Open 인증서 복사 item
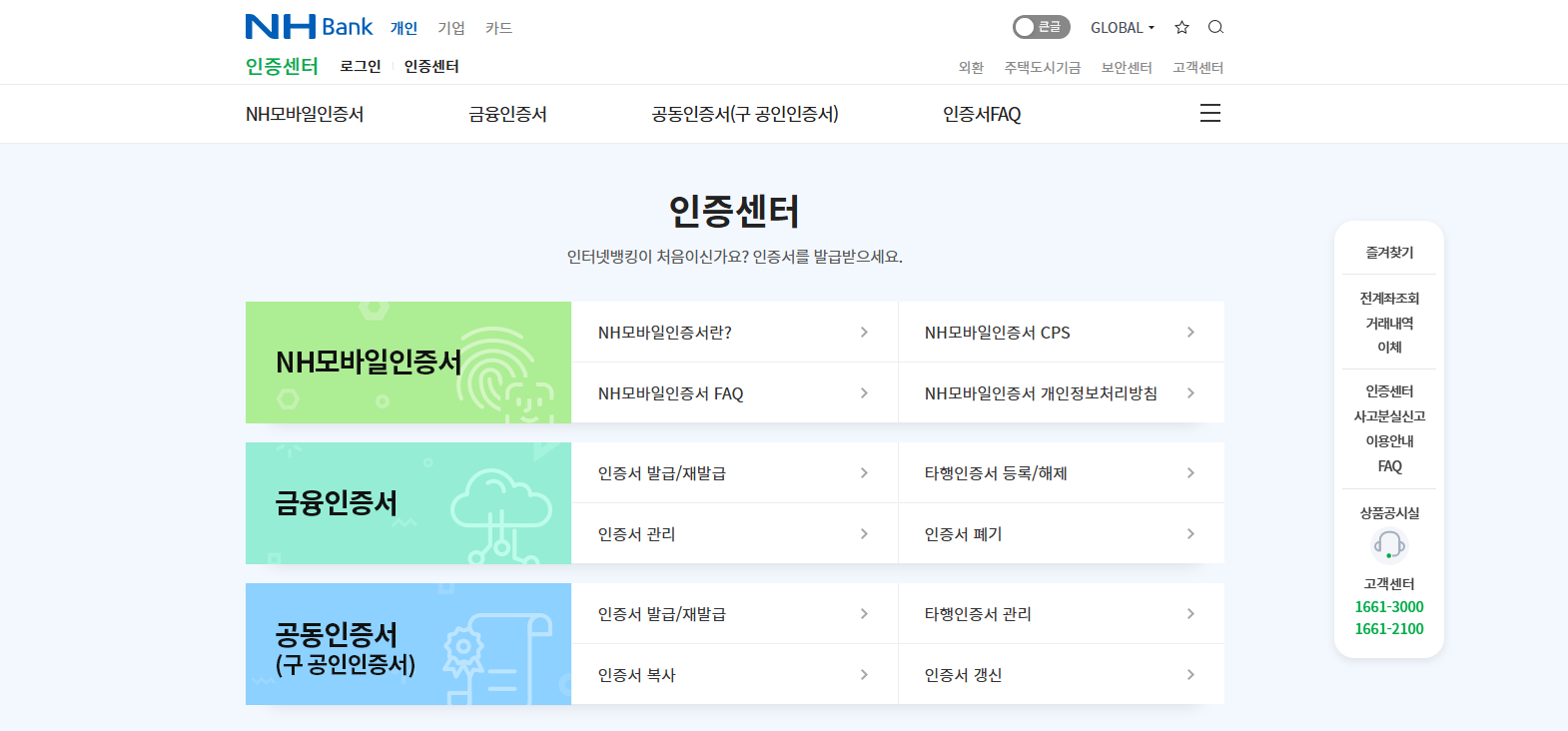1568x731 pixels. [x=734, y=675]
